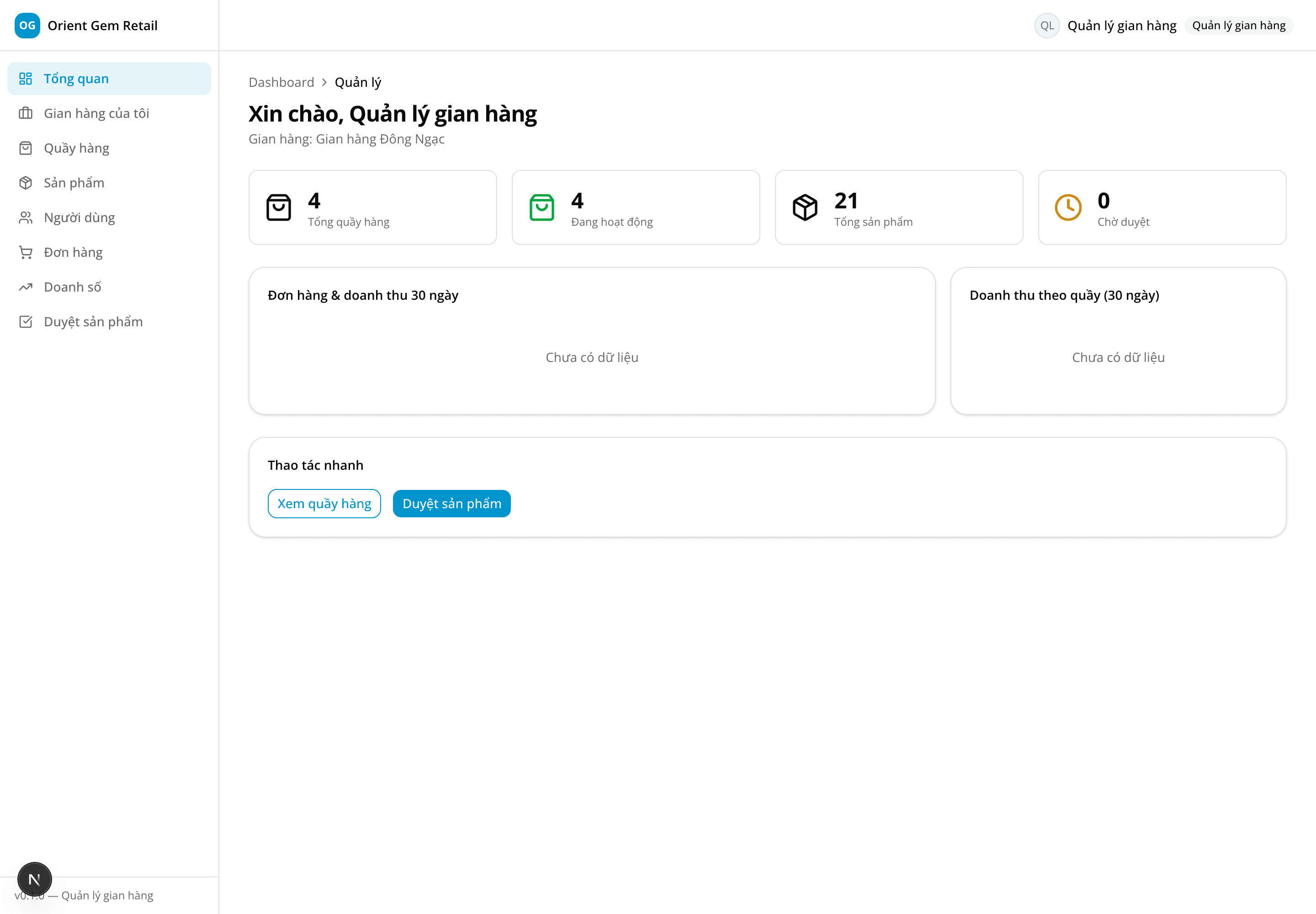The image size is (1316, 914).
Task: Click the Duyệt sản phẩm check-square icon
Action: (x=25, y=322)
